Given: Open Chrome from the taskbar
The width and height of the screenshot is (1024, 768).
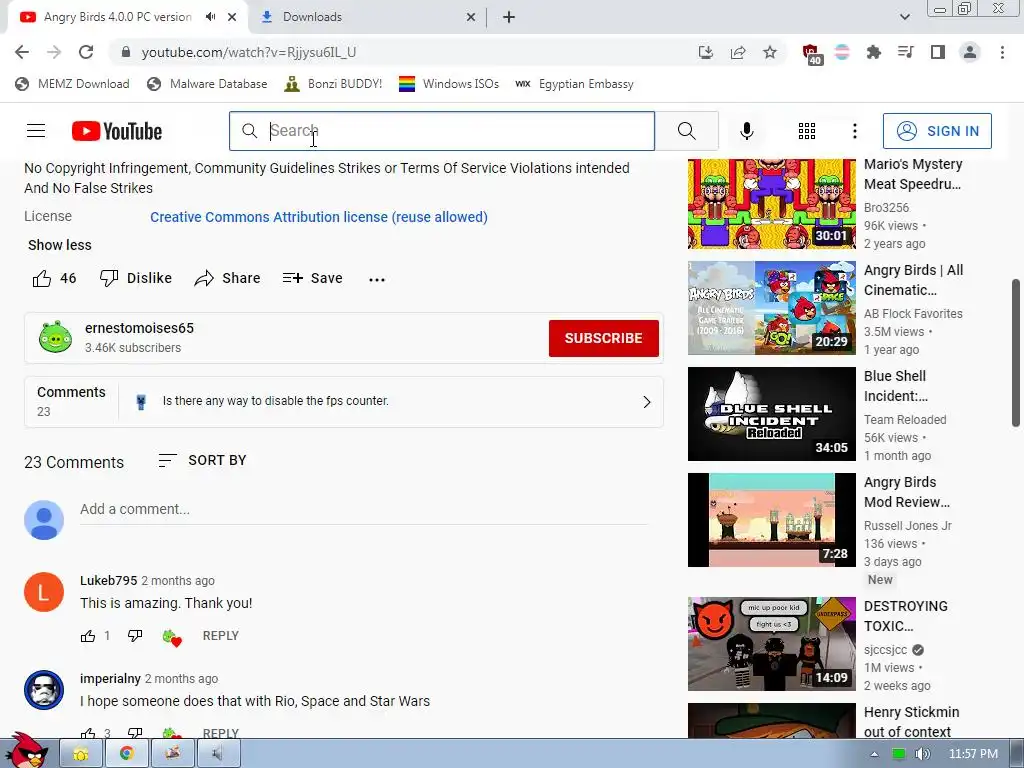Looking at the screenshot, I should (x=127, y=754).
